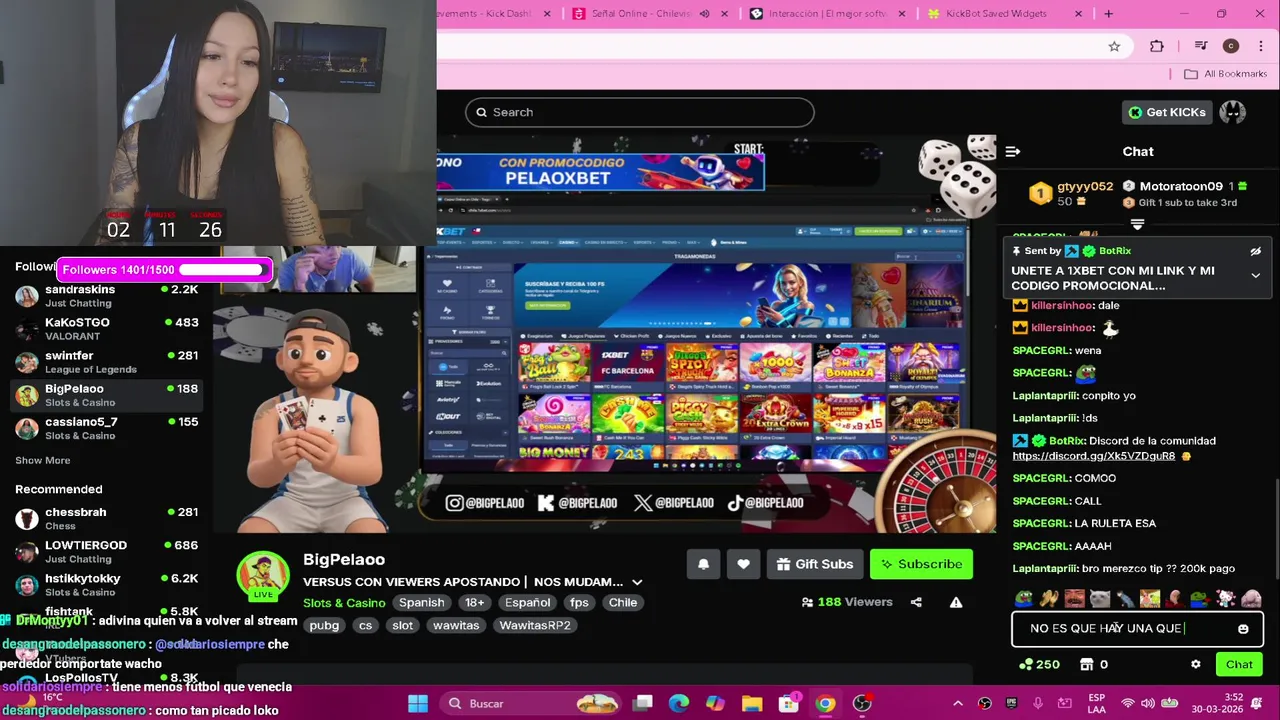The image size is (1280, 720).
Task: Select the Chile tag
Action: click(623, 602)
